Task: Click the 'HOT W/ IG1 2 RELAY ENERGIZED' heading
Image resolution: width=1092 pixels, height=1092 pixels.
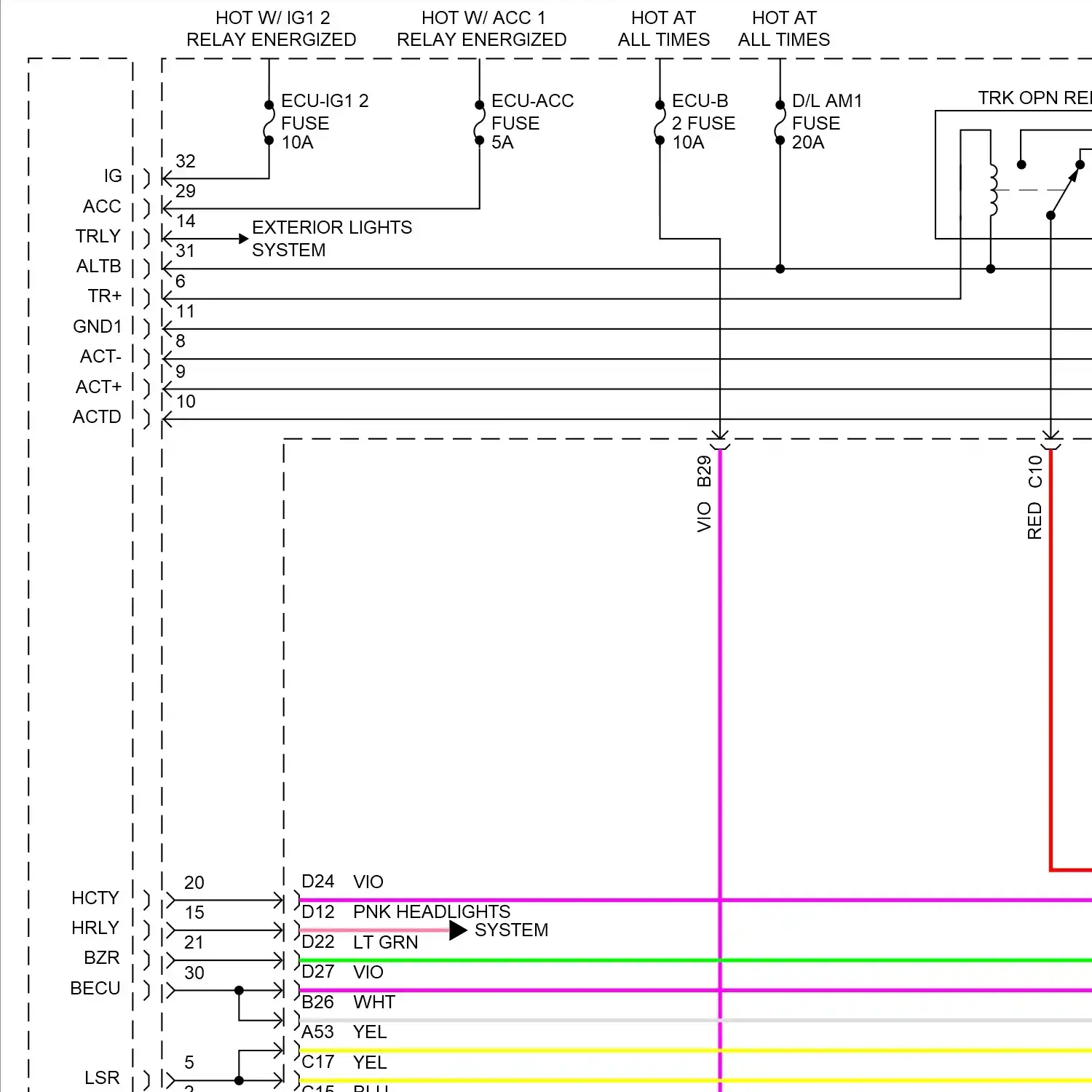Action: (x=272, y=29)
